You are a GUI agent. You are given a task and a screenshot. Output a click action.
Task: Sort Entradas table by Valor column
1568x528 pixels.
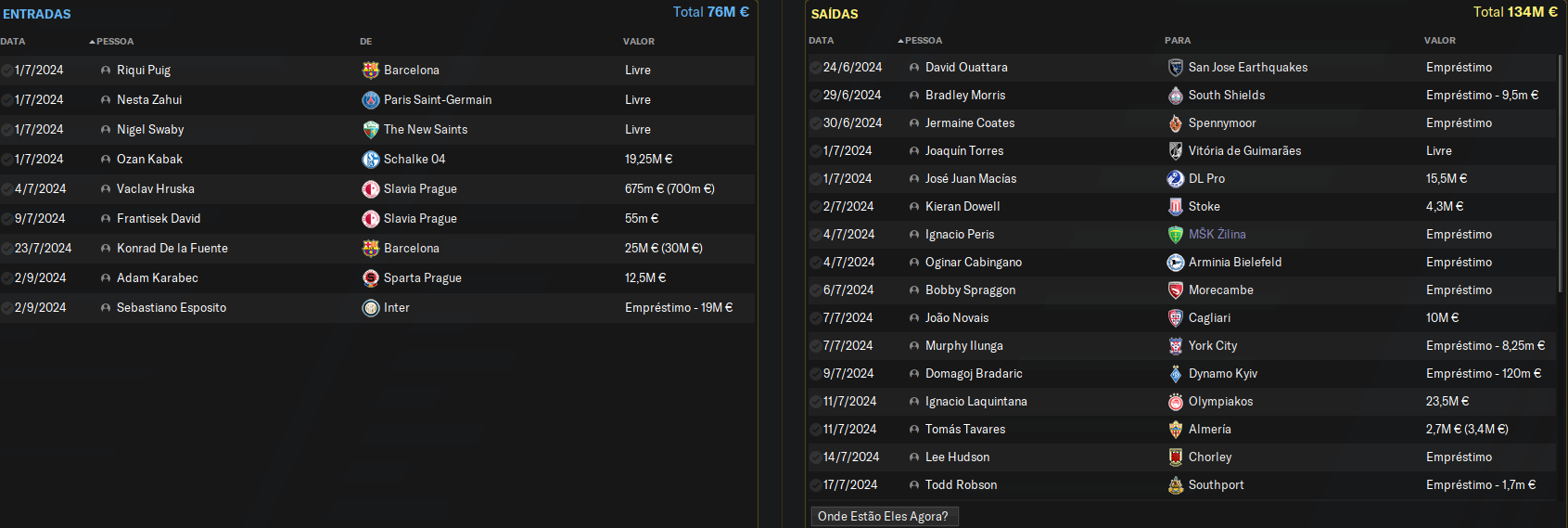click(639, 42)
